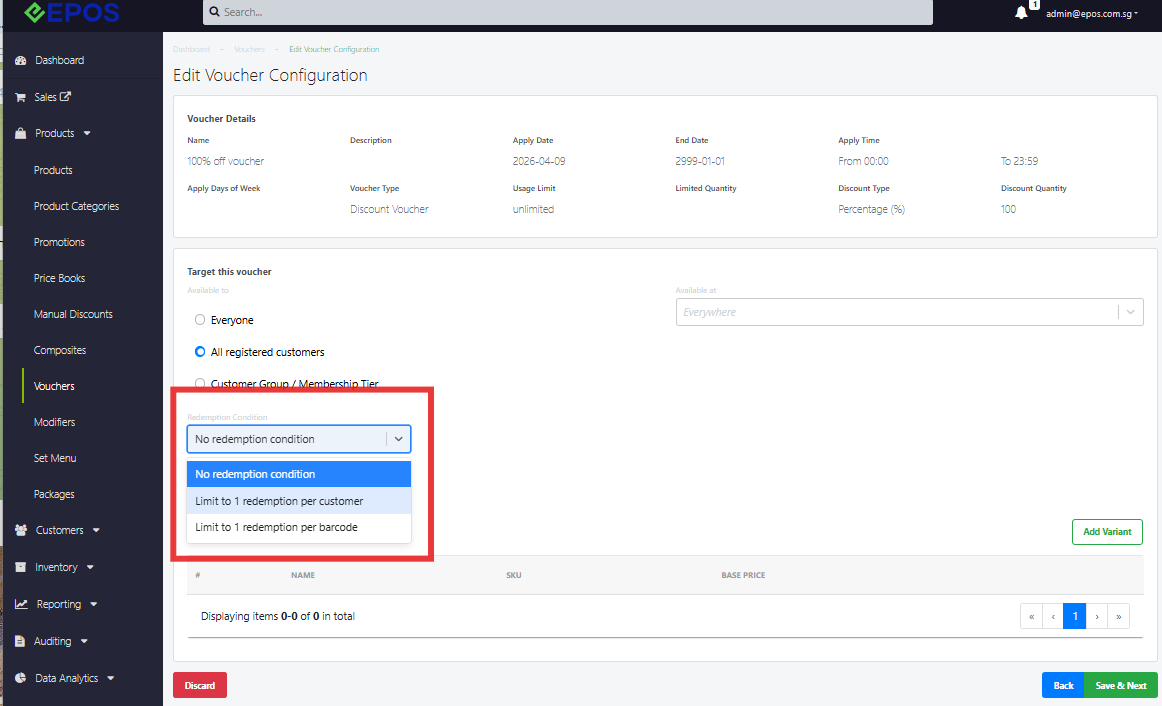Click the Products bag icon
Image resolution: width=1162 pixels, height=706 pixels.
click(21, 133)
